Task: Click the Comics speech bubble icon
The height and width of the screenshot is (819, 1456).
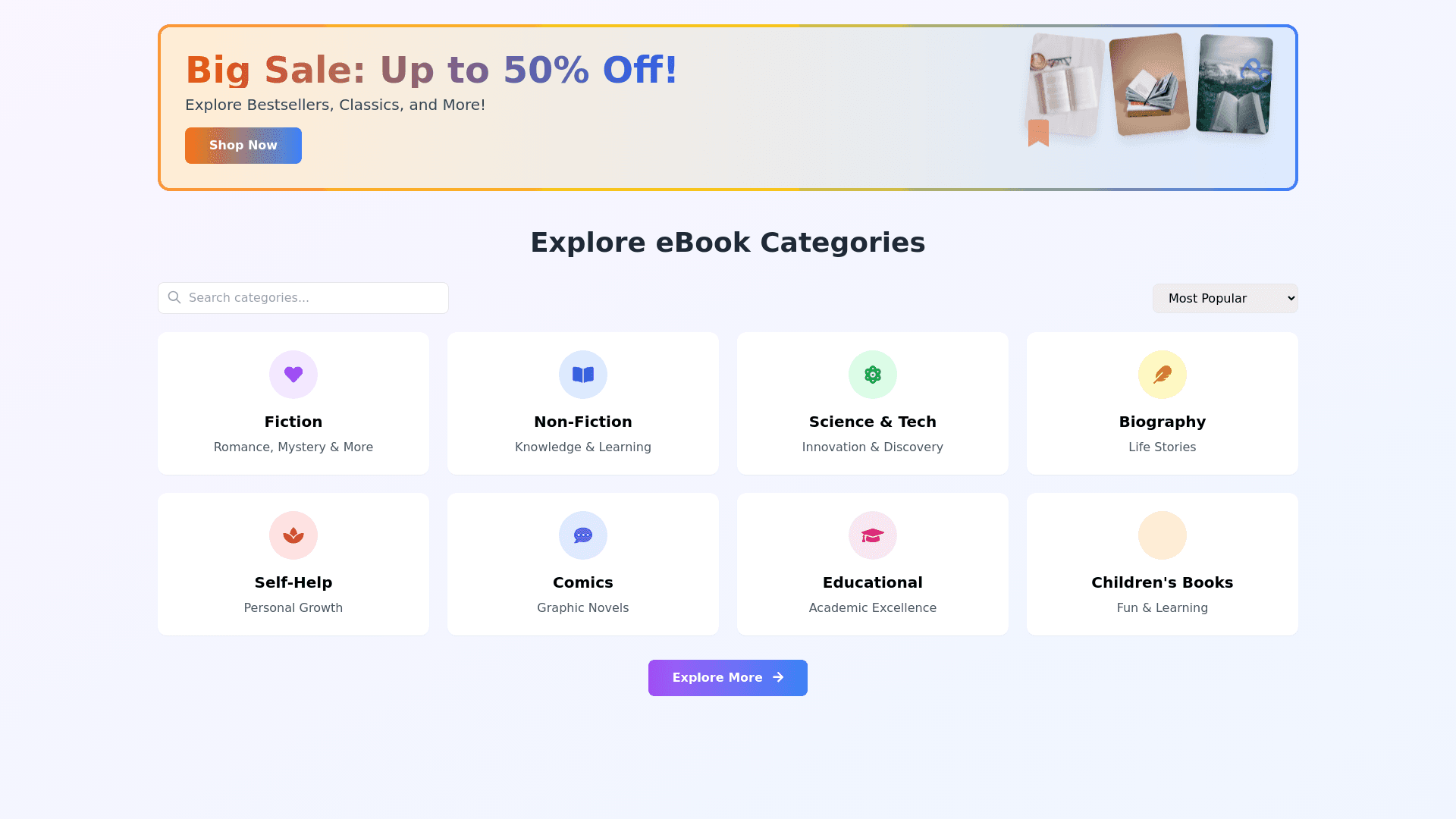Action: tap(583, 535)
